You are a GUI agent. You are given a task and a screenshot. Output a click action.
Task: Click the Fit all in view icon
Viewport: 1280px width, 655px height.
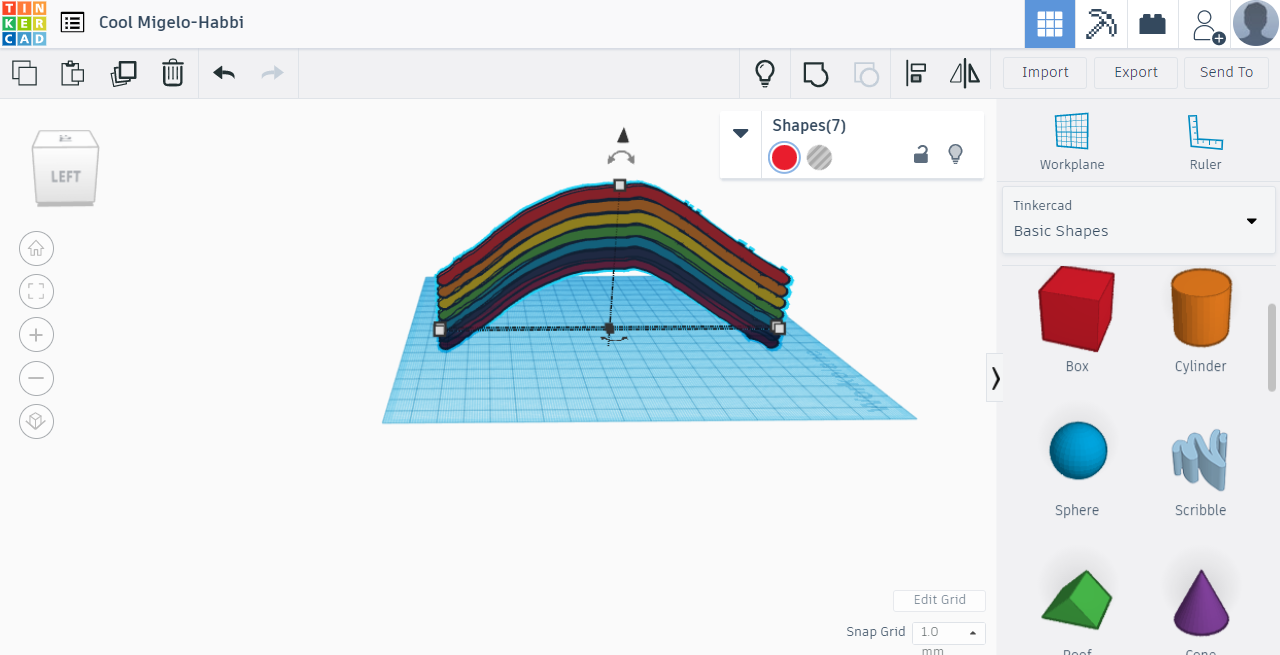pyautogui.click(x=37, y=292)
